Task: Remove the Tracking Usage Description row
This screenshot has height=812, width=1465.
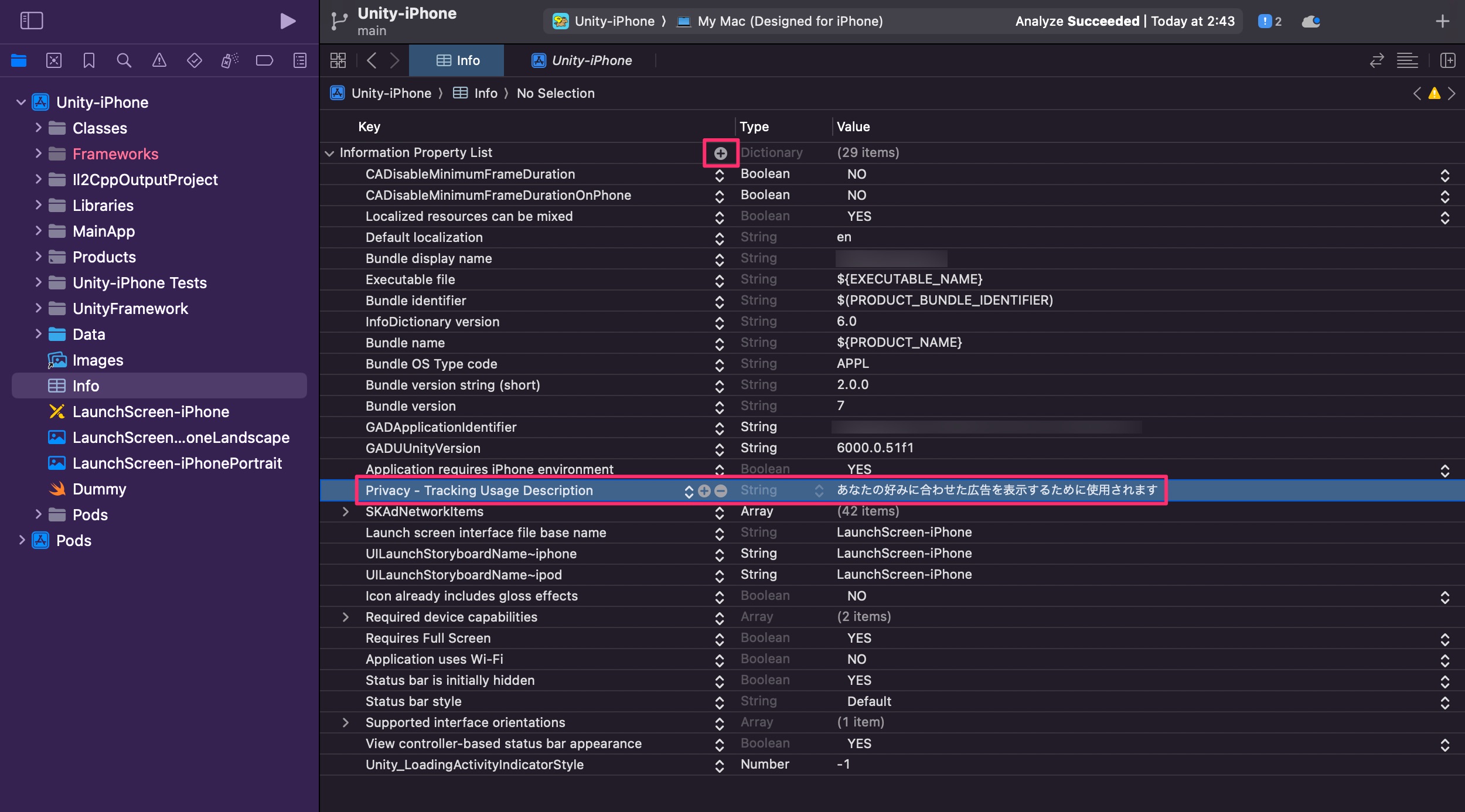Action: point(721,491)
